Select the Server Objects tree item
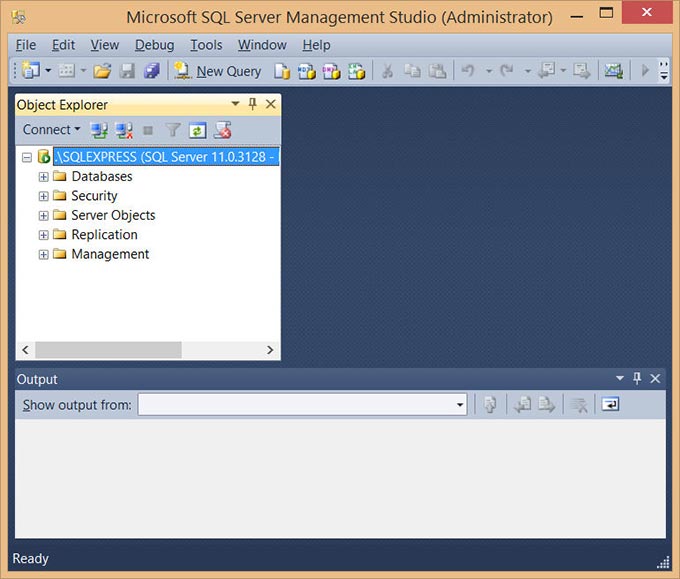This screenshot has height=579, width=680. pyautogui.click(x=113, y=215)
